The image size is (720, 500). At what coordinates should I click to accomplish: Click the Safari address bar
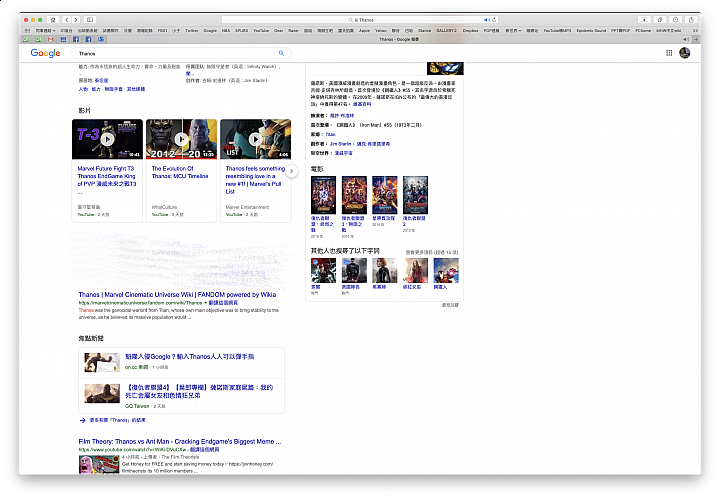coord(360,20)
